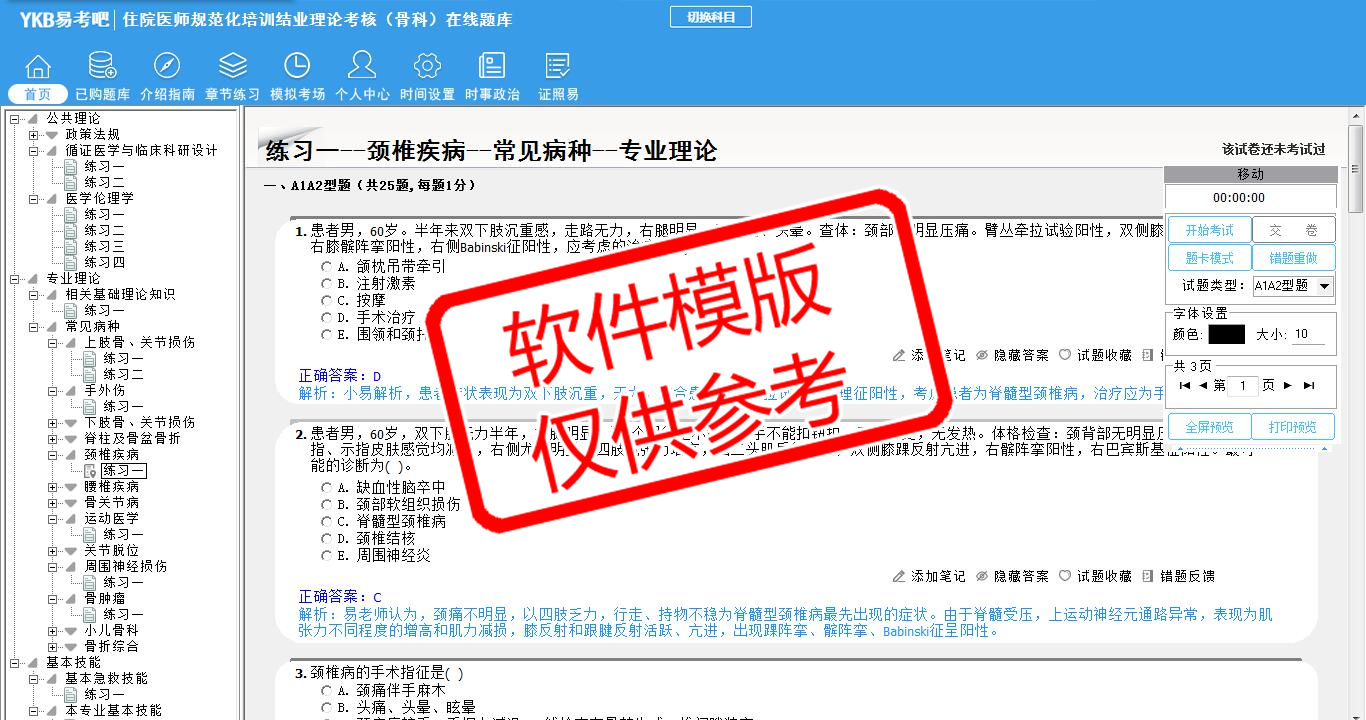This screenshot has height=720, width=1366.
Task: Select option A 颈枕吊带牵引 for question 1
Action: point(326,267)
